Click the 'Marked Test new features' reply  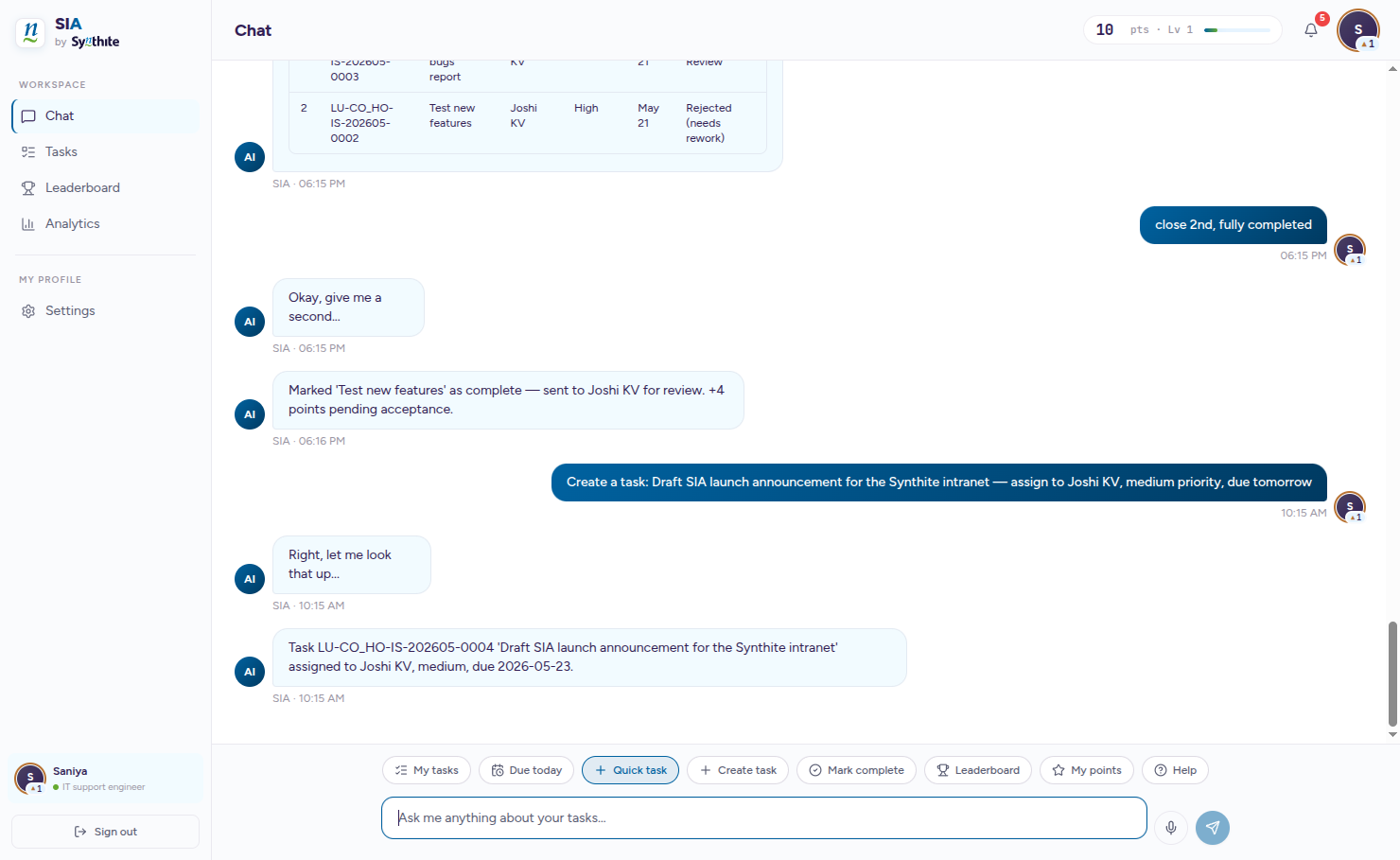(x=508, y=400)
